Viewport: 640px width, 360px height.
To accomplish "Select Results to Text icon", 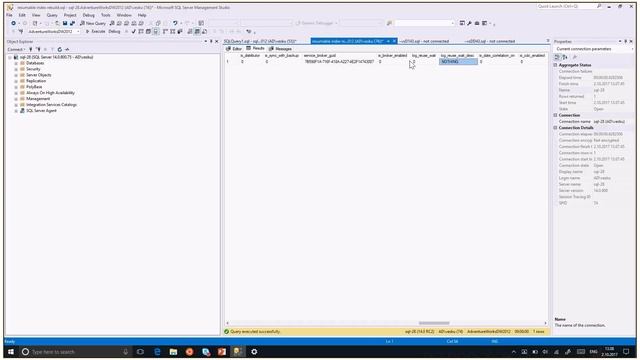I will tap(190, 31).
